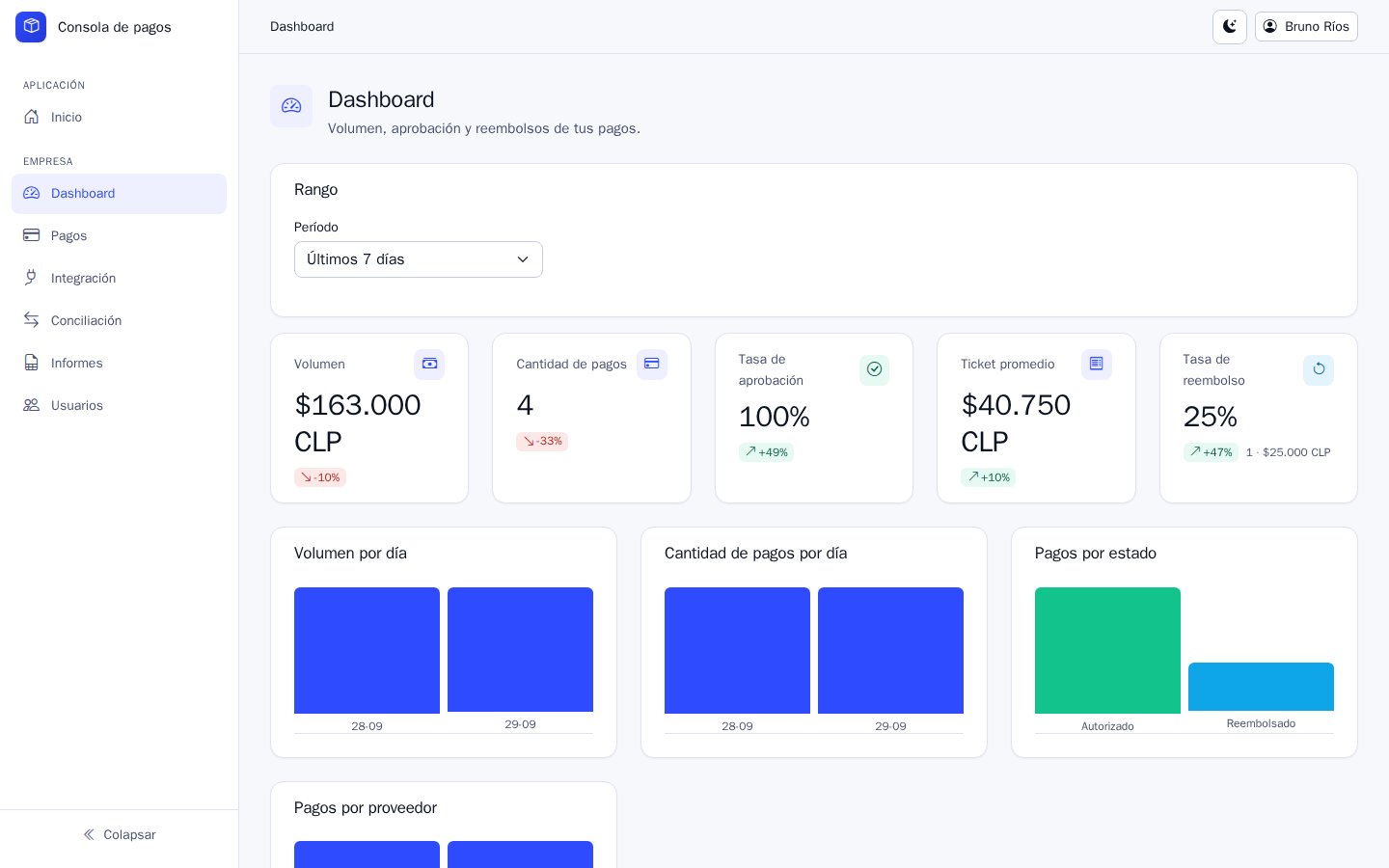
Task: Click the 28-09 bar in Volumen por día
Action: (367, 651)
